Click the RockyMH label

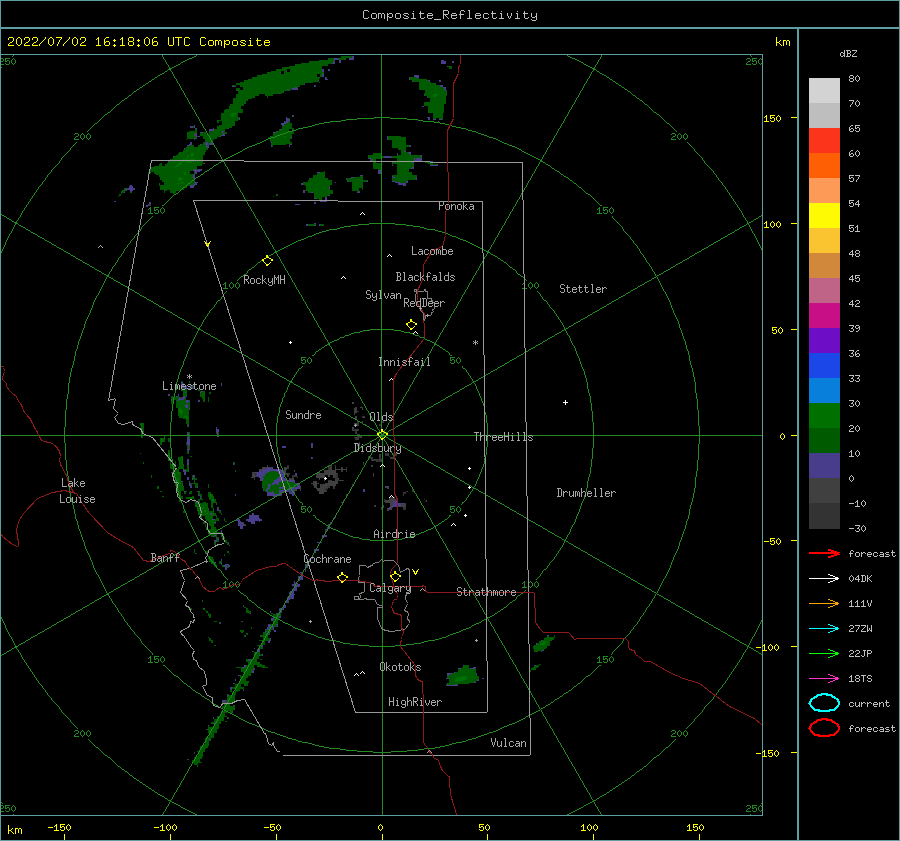[264, 280]
